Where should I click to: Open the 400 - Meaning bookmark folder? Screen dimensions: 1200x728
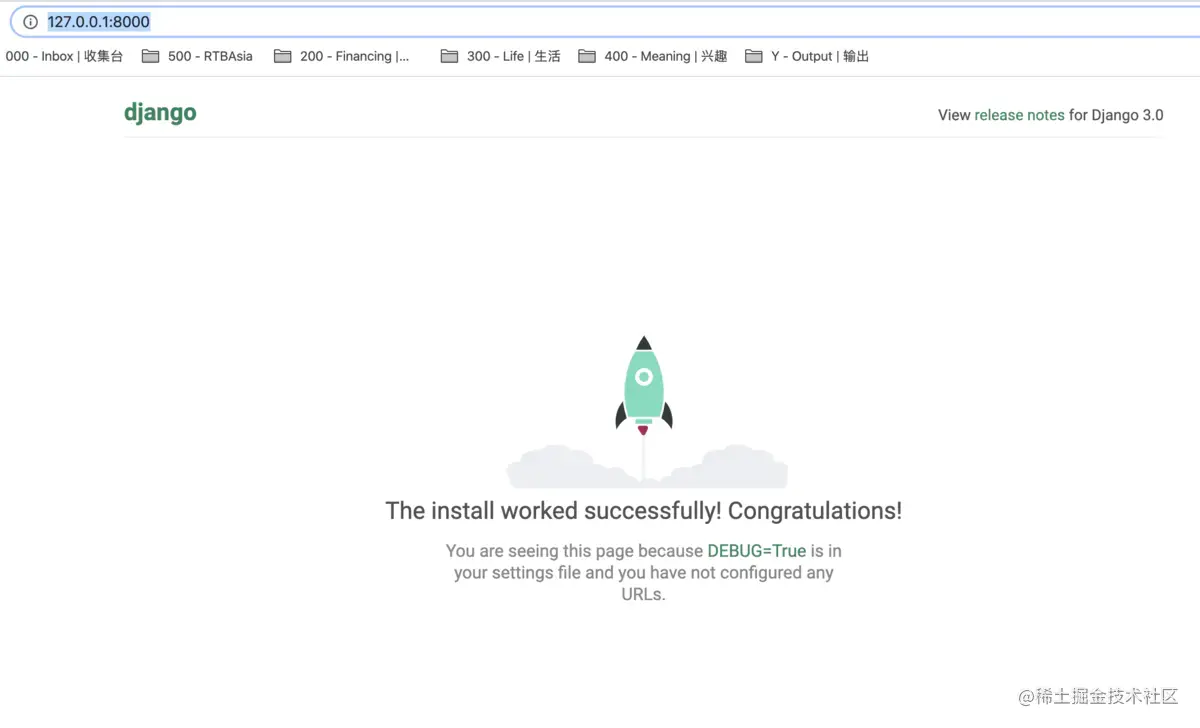point(652,57)
